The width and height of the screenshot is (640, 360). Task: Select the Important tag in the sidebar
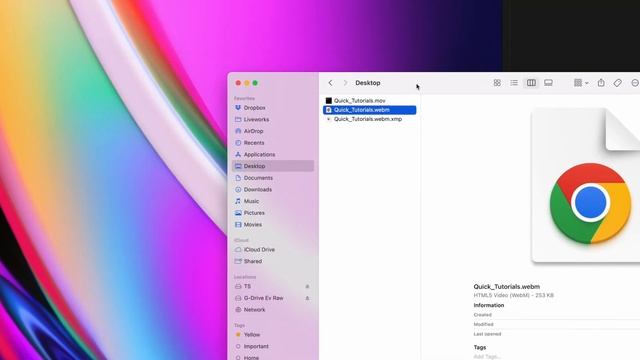coord(273,347)
